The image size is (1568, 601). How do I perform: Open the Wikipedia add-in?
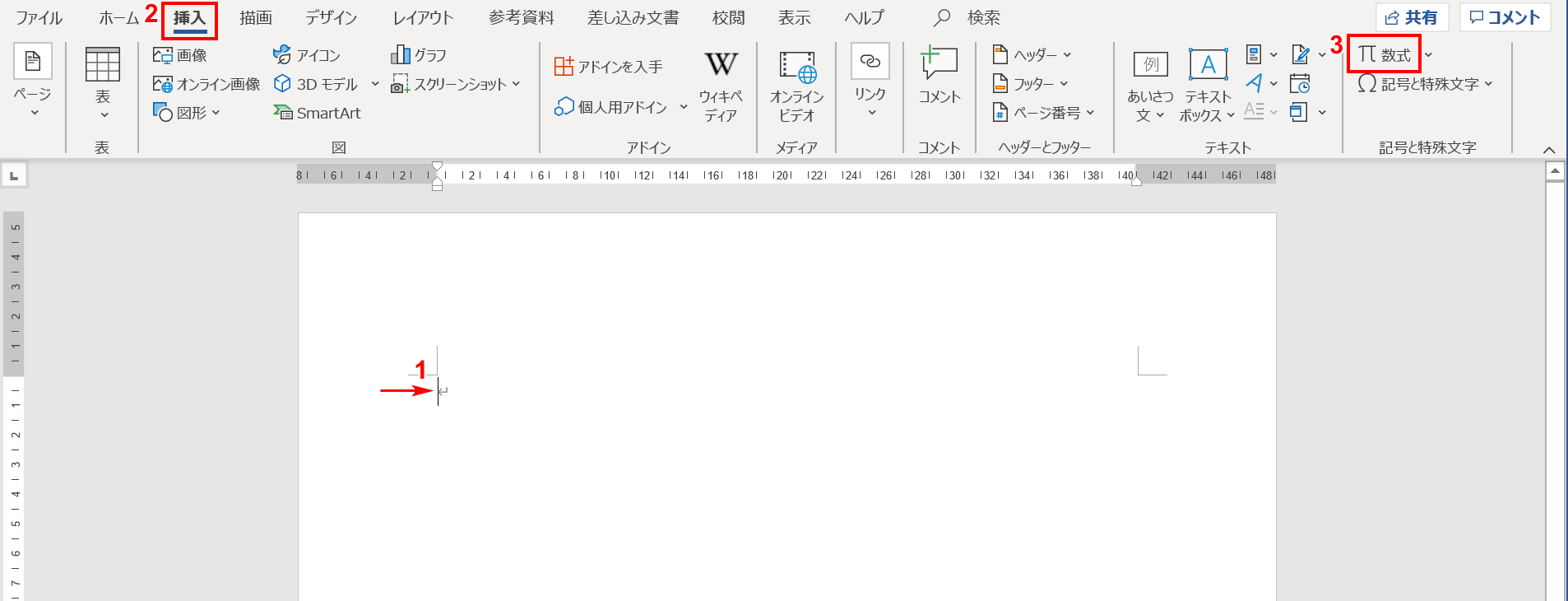click(x=721, y=83)
